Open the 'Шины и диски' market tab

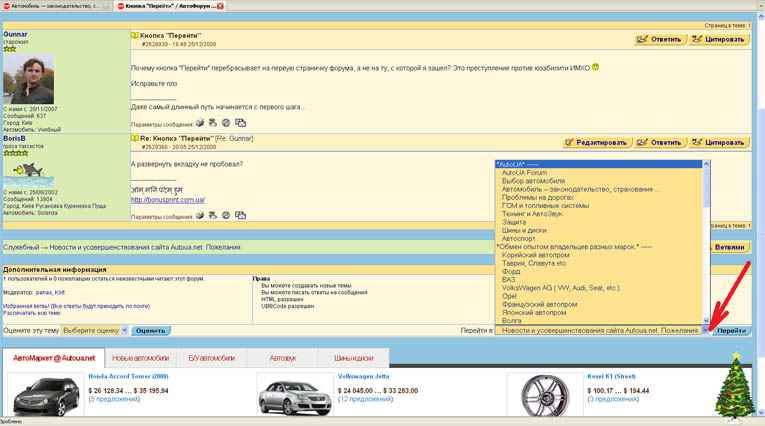tap(353, 358)
